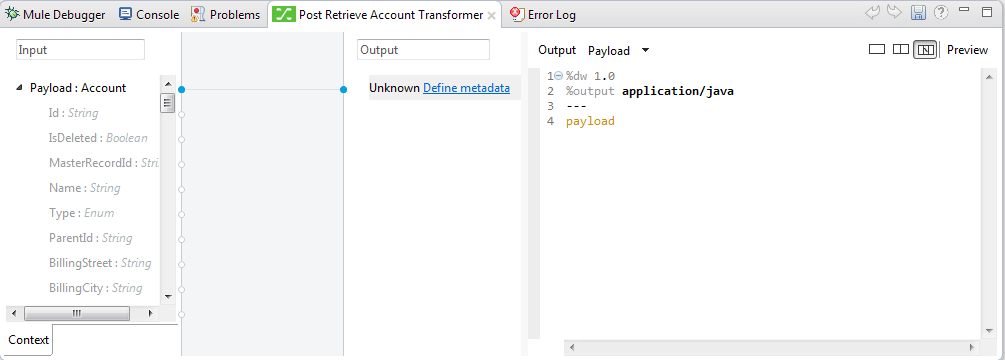Collapse the Payload : Account tree node
The image size is (1005, 360).
pos(19,88)
